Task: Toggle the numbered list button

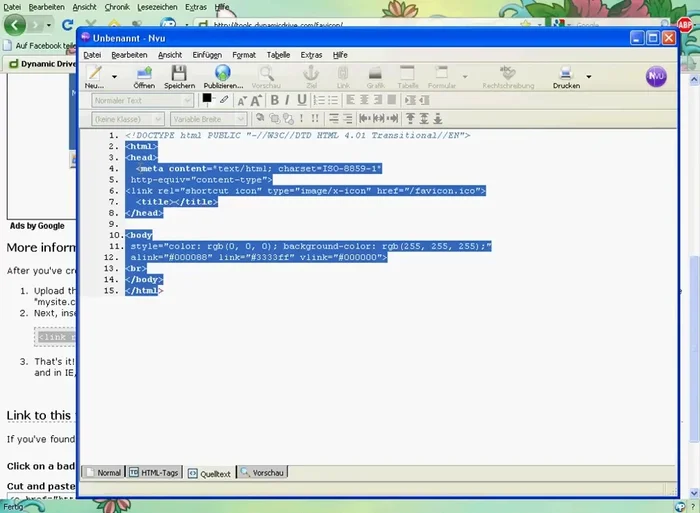Action: coord(319,100)
